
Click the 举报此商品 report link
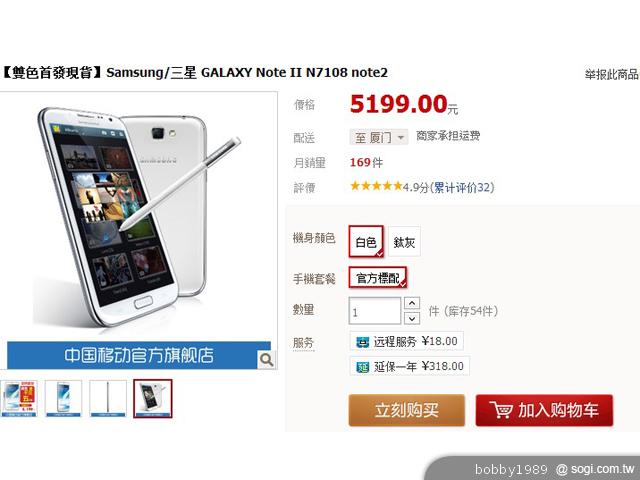(611, 74)
